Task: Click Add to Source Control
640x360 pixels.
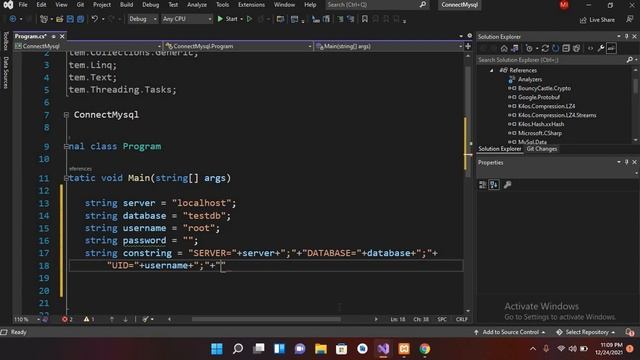Action: [x=510, y=332]
